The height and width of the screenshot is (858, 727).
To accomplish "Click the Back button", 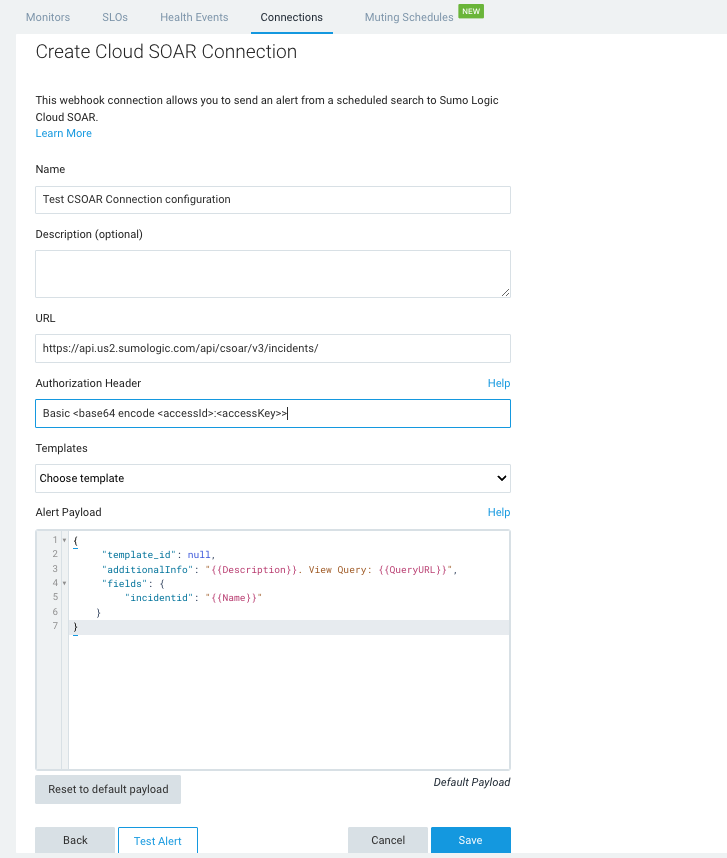I will tap(75, 840).
